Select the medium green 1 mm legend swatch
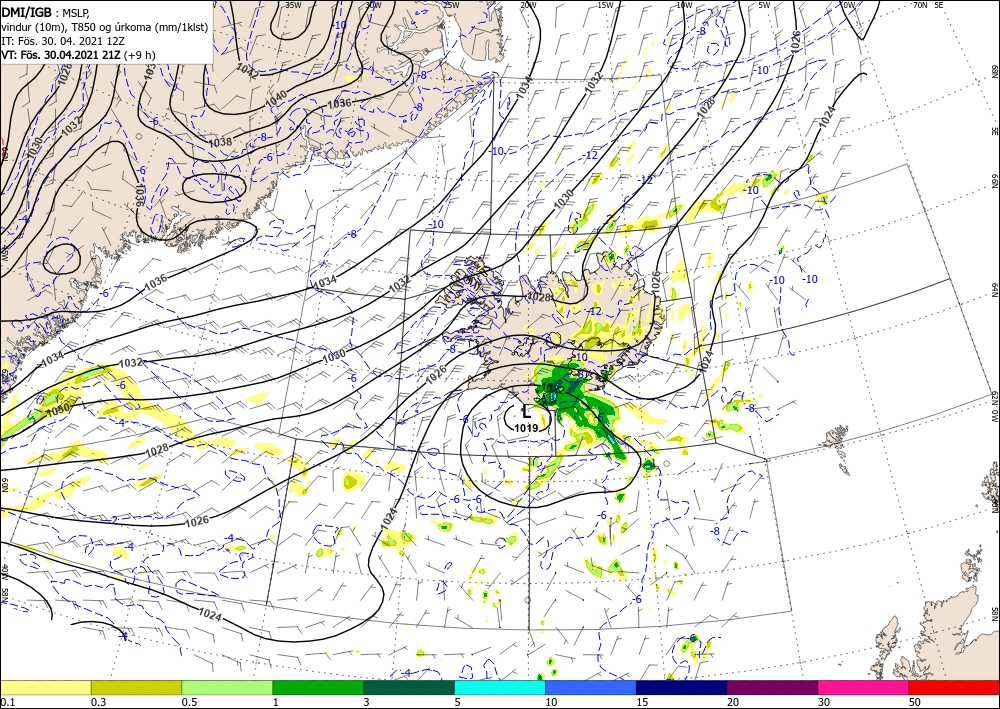This screenshot has width=1000, height=709. coord(318,687)
